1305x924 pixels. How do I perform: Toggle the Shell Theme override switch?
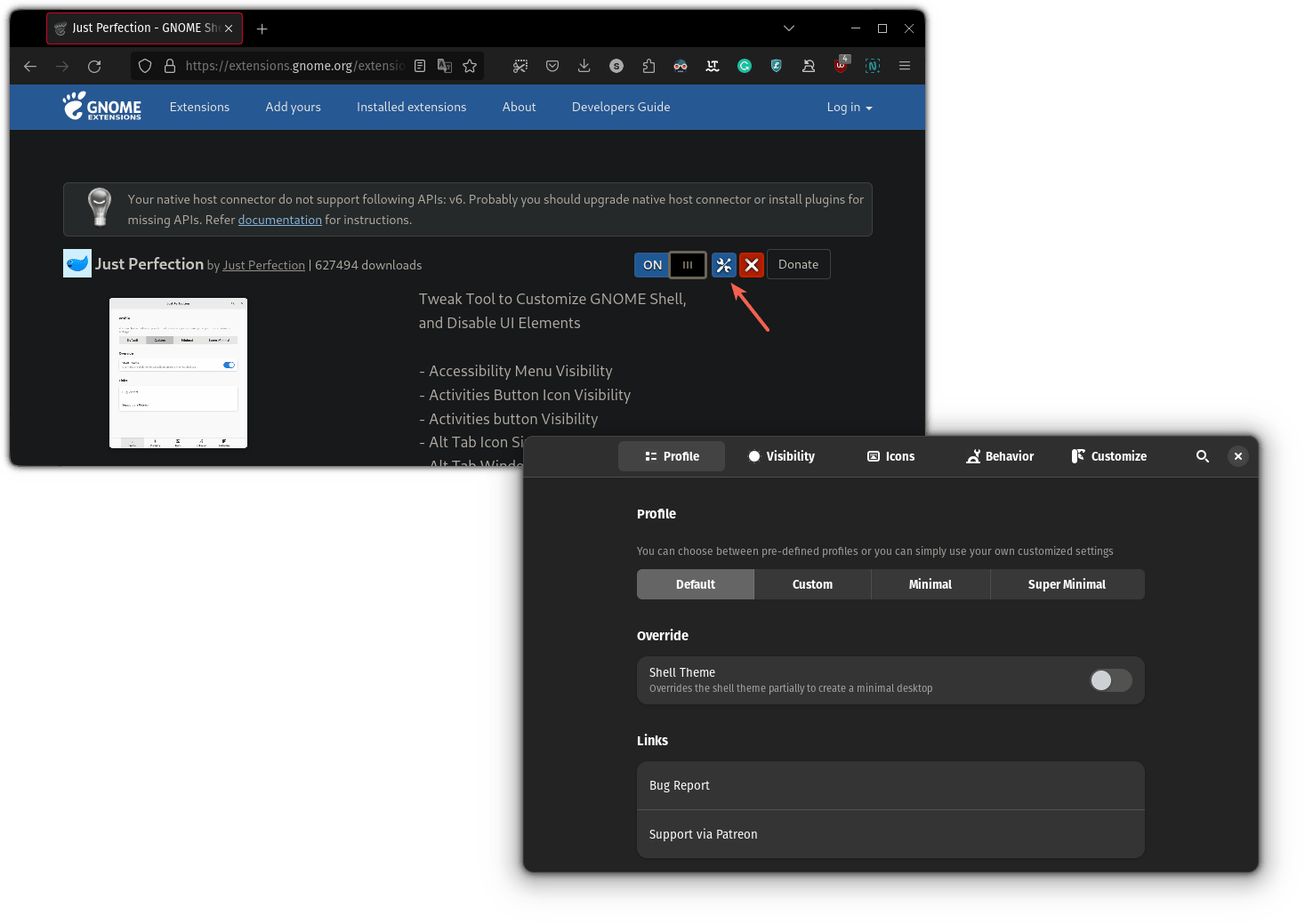point(1111,680)
